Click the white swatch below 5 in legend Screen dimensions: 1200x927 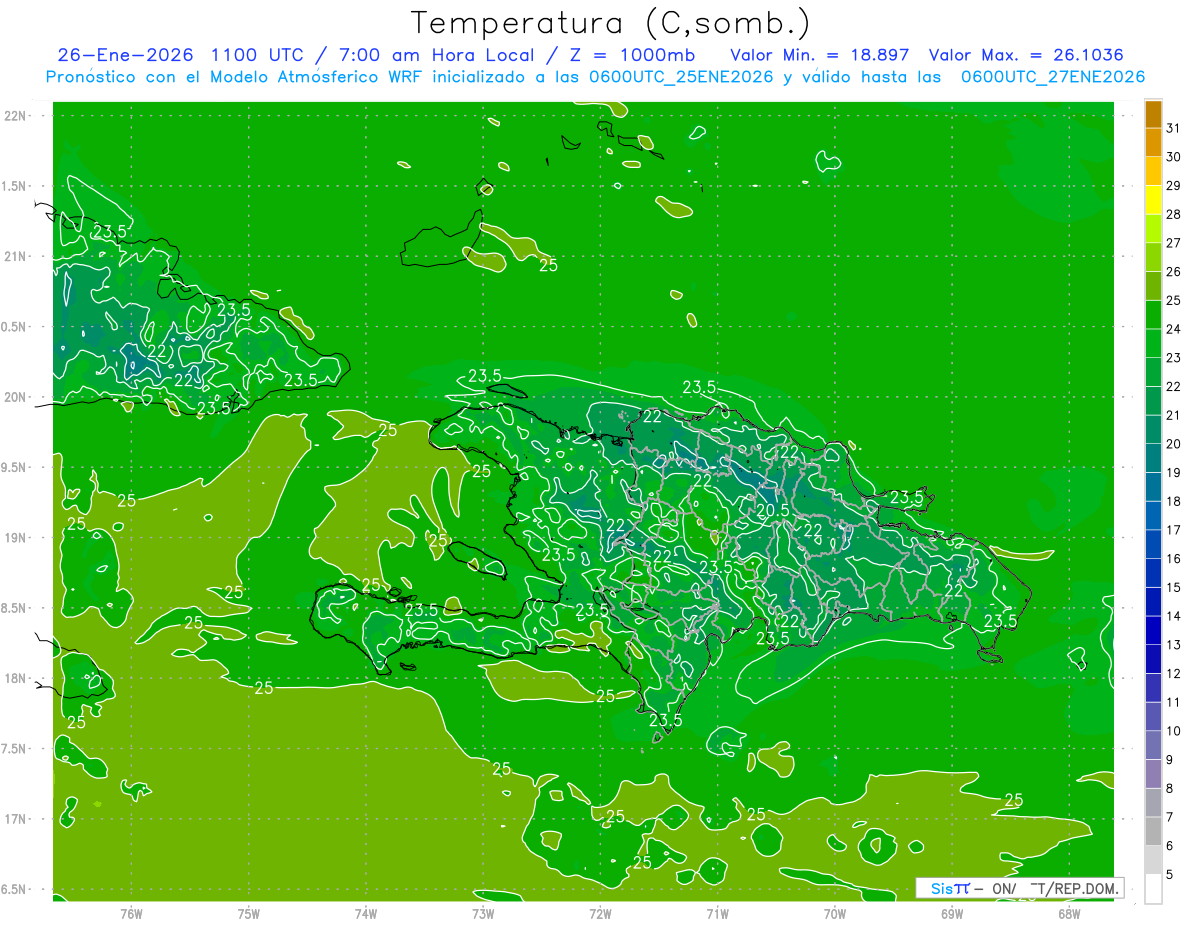click(x=1153, y=889)
